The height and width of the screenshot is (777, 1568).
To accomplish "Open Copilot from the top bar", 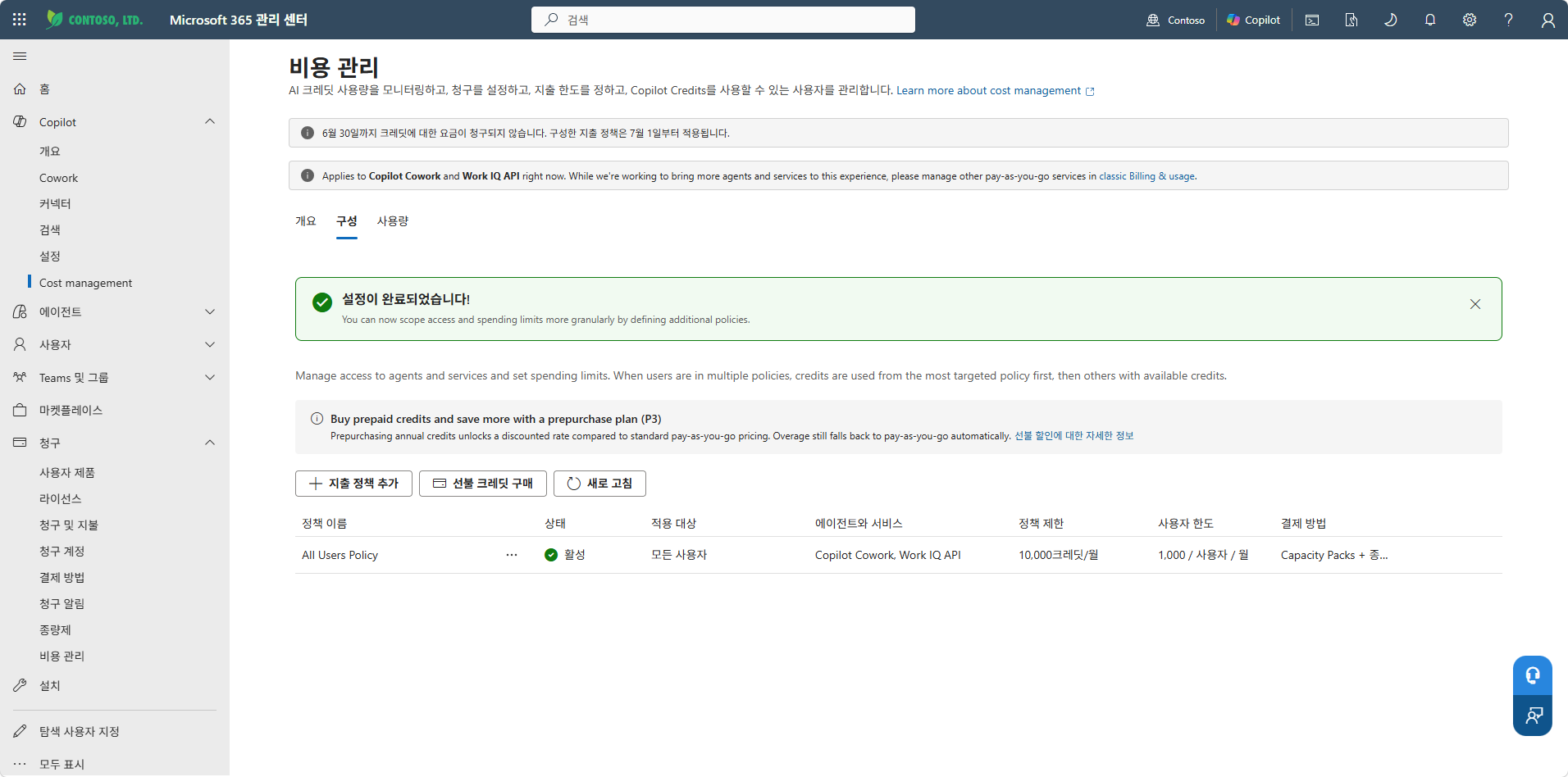I will 1253,20.
